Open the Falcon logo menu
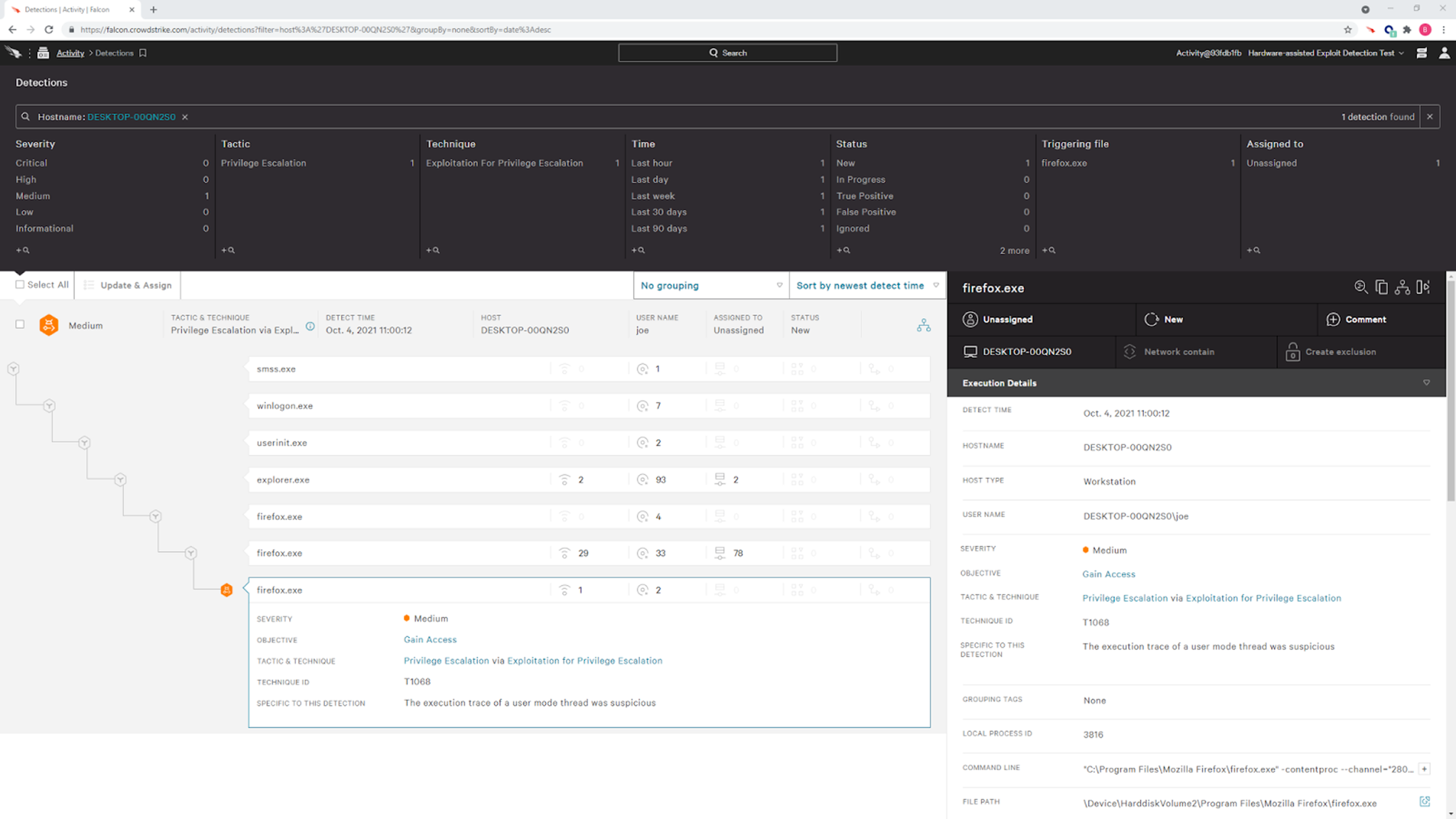1456x819 pixels. pyautogui.click(x=13, y=53)
